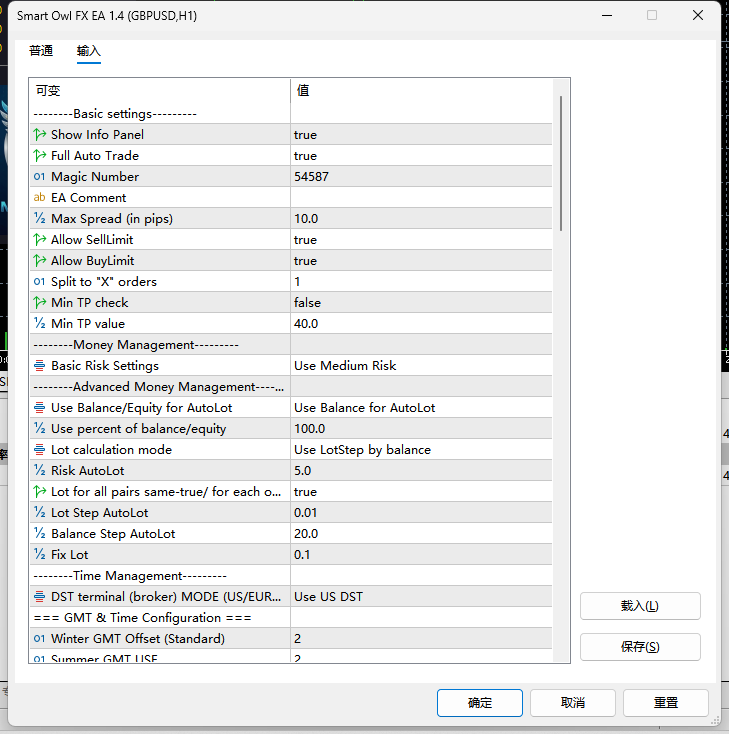Click the double icon beside Lot Step AutoLot
The image size is (729, 734).
(x=40, y=513)
